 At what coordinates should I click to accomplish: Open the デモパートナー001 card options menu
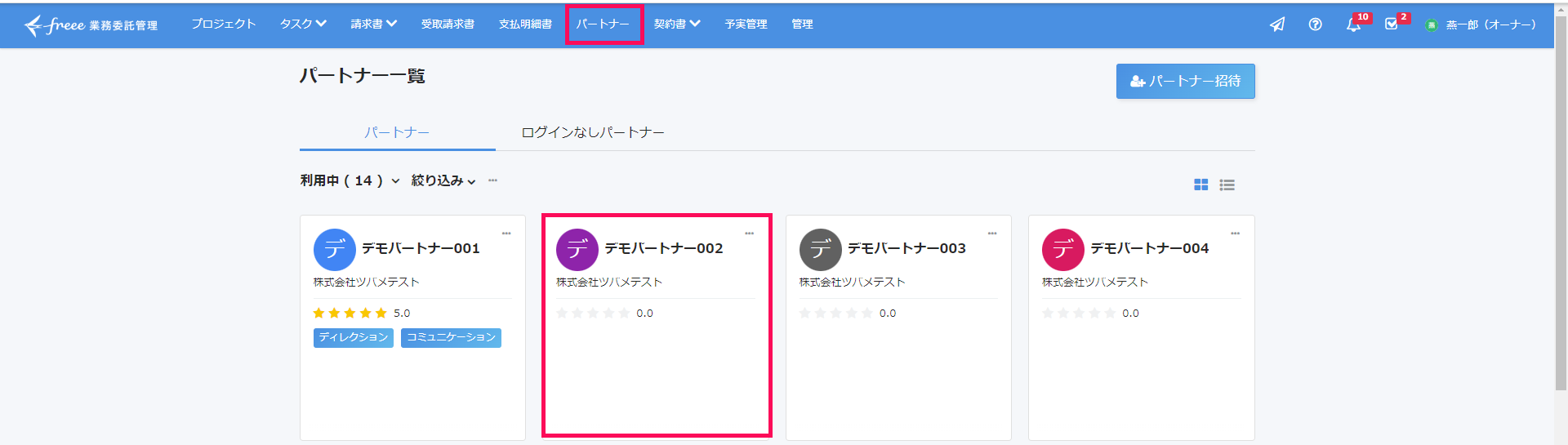[506, 234]
